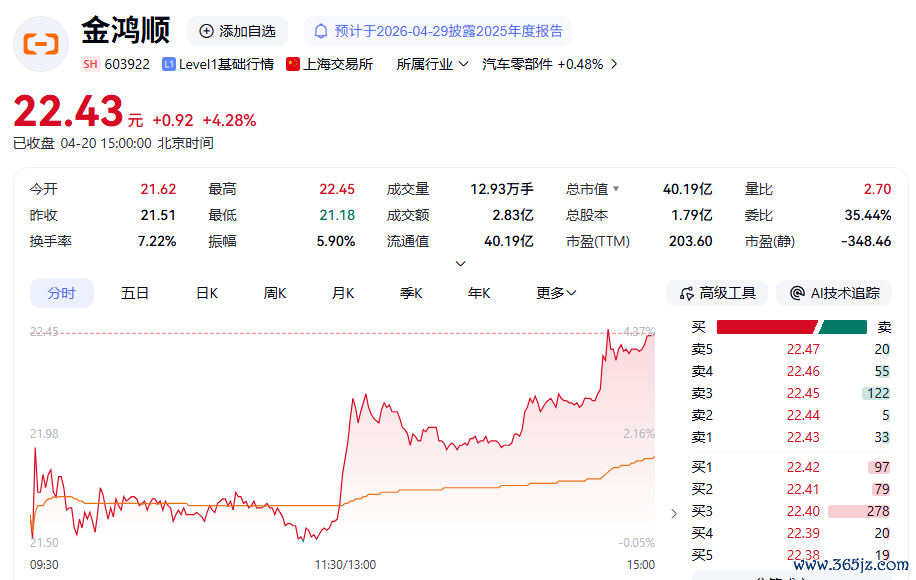
Task: Click the AI技术追踪 @ icon
Action: (x=797, y=293)
